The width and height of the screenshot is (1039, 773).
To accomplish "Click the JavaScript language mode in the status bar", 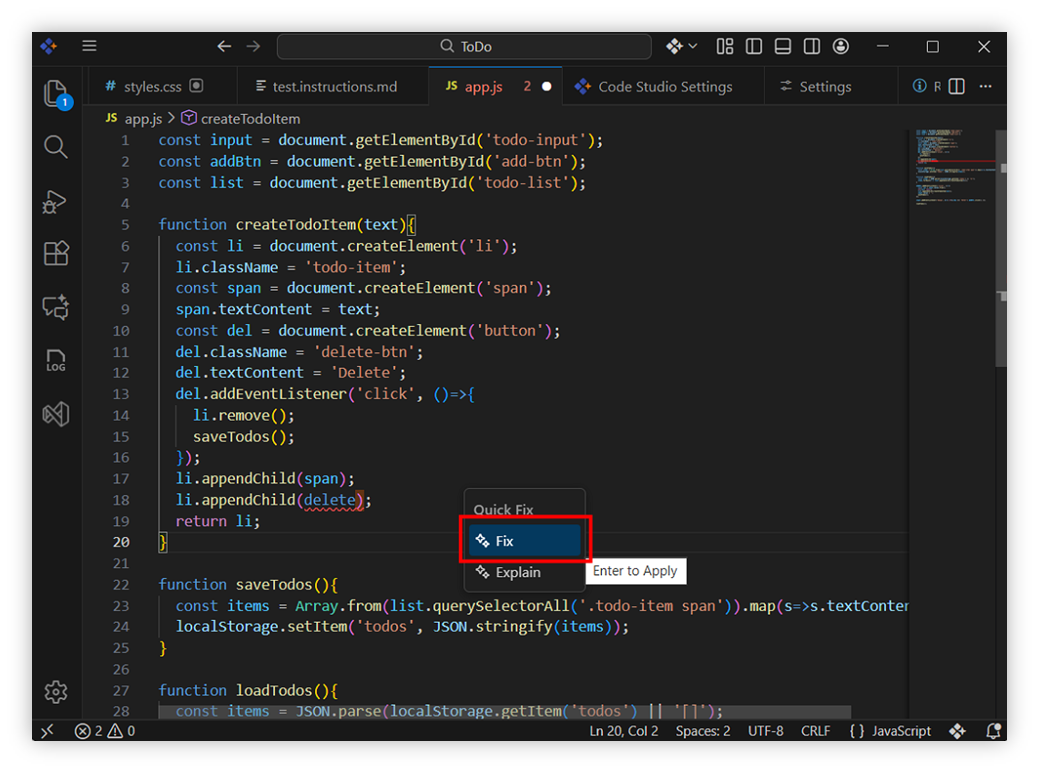I will point(900,731).
